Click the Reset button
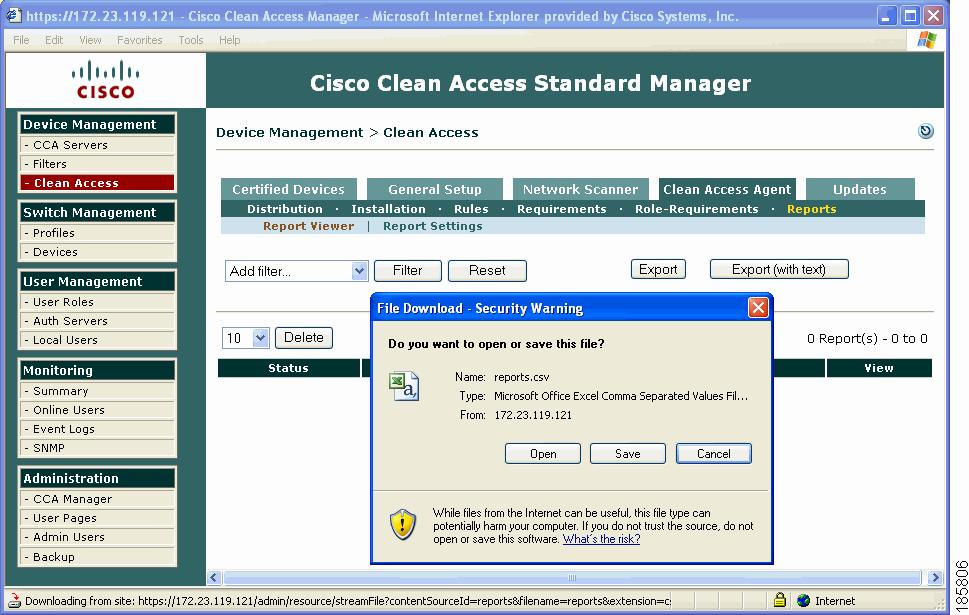969x615 pixels. tap(486, 271)
